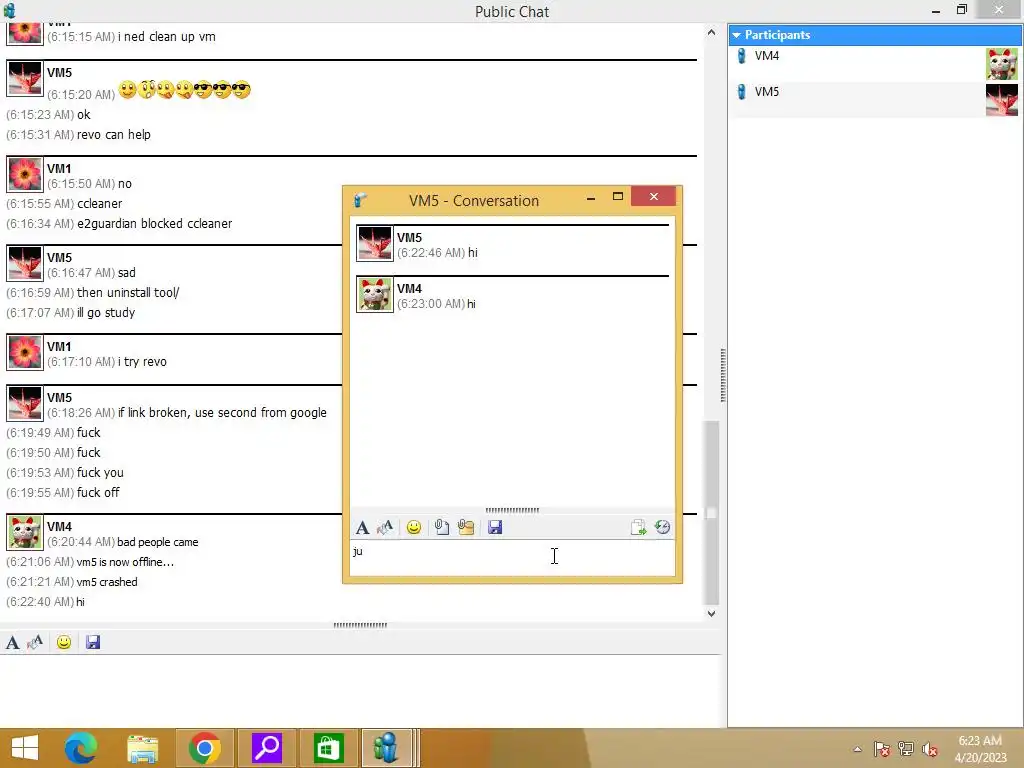Attach a folder in VM5 Conversation toolbar
Image resolution: width=1024 pixels, height=768 pixels.
466,527
